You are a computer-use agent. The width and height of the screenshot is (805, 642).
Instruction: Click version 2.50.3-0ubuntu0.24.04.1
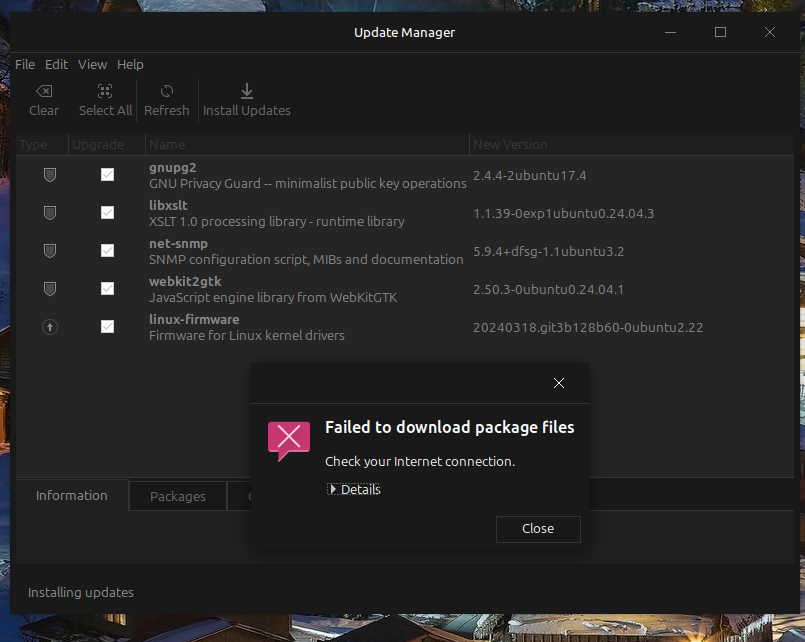click(548, 289)
